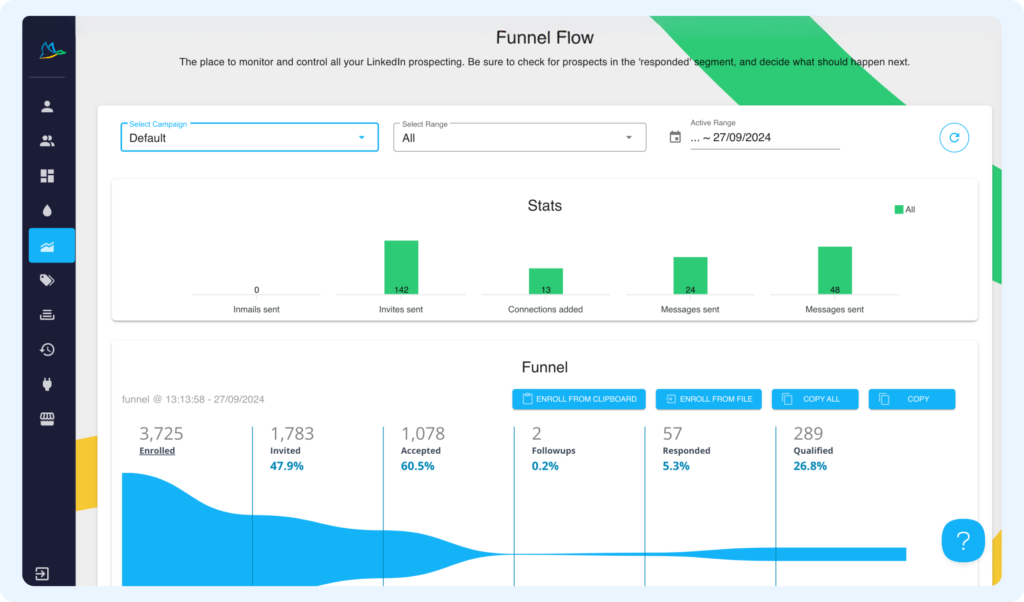Expand the Select Campaign dropdown
This screenshot has width=1024, height=602.
point(249,137)
